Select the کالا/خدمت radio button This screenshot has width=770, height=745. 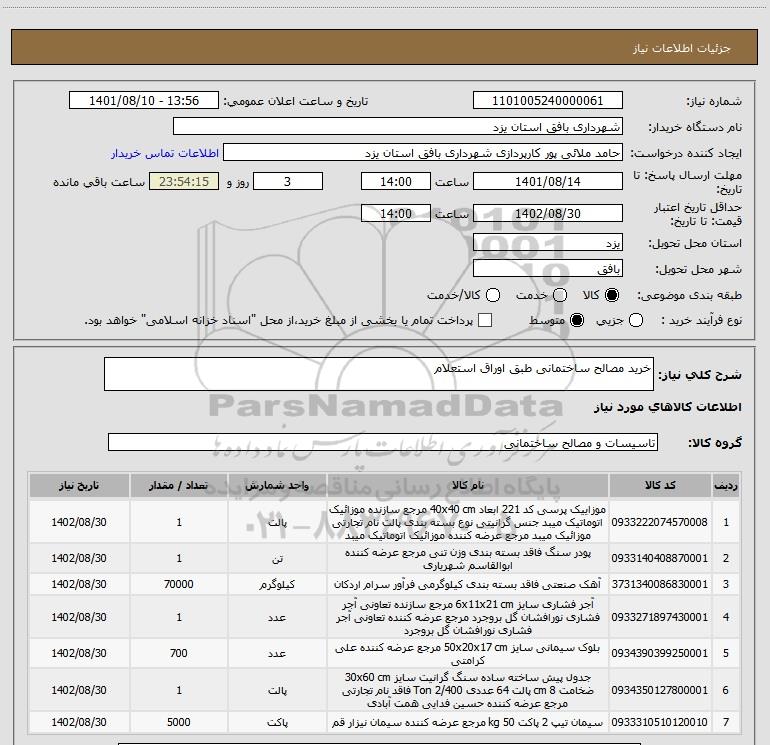(x=493, y=295)
